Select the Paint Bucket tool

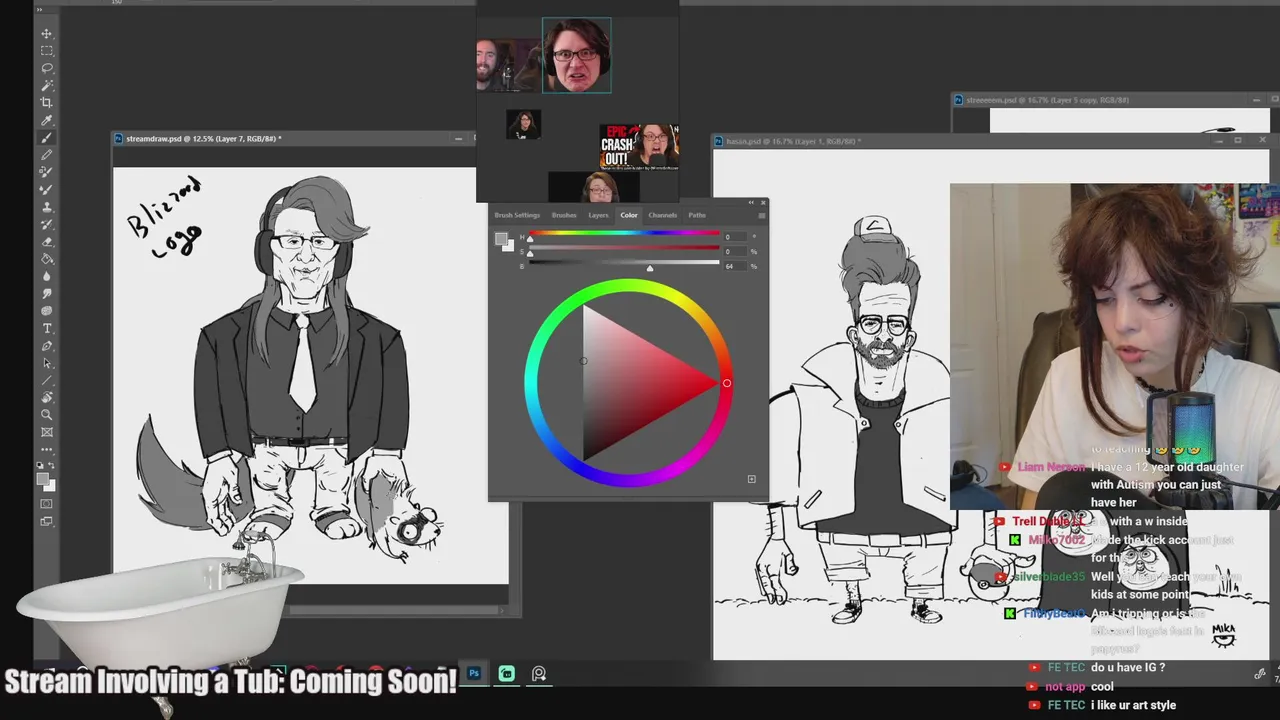tap(47, 259)
